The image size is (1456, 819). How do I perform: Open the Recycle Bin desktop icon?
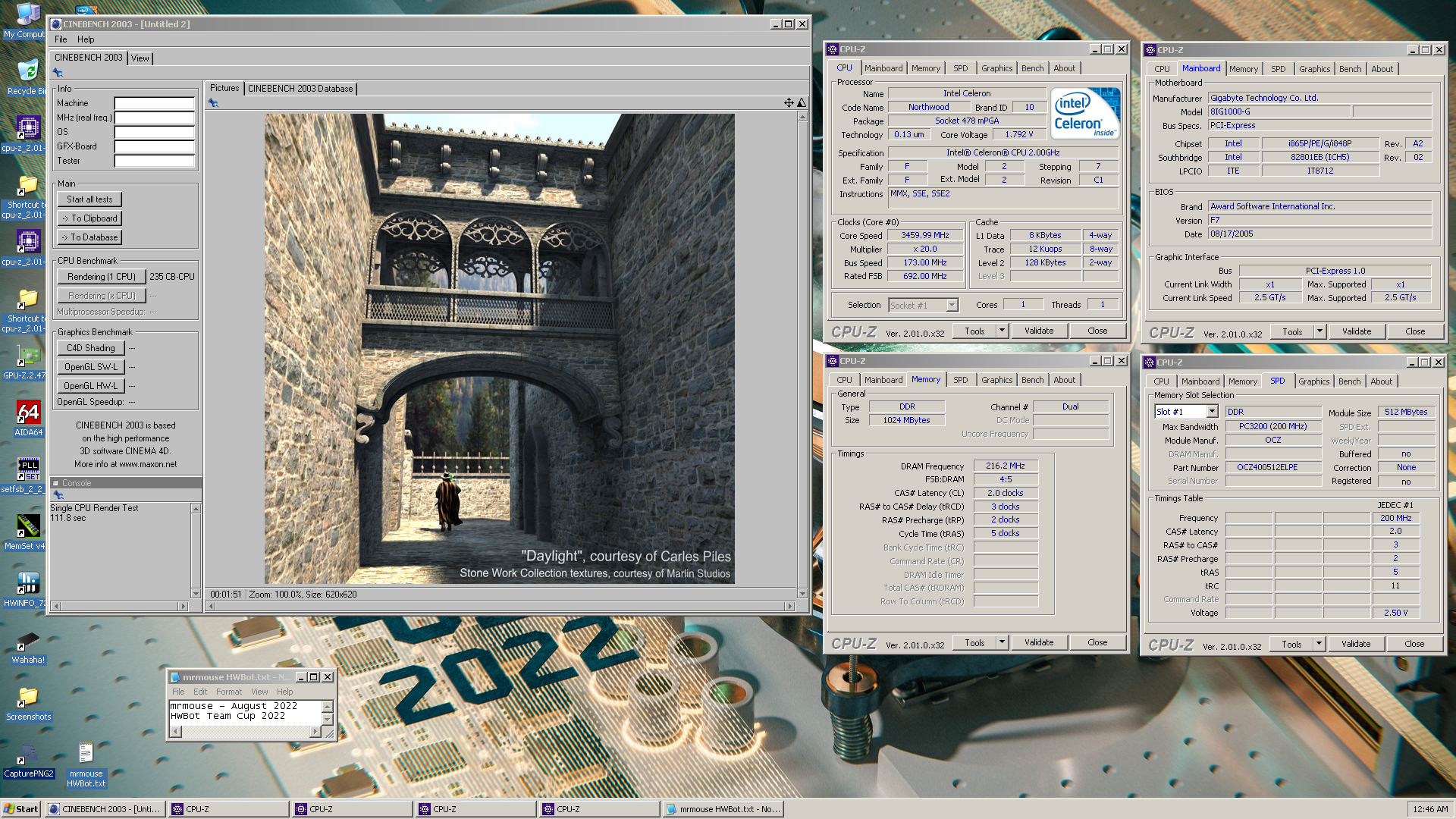27,77
